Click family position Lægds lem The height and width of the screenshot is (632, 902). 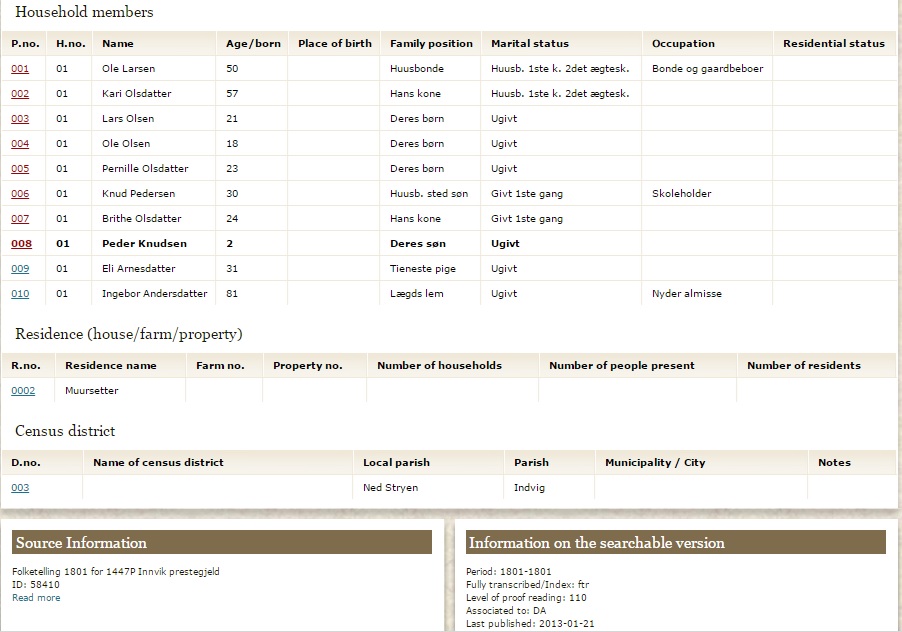pos(416,294)
